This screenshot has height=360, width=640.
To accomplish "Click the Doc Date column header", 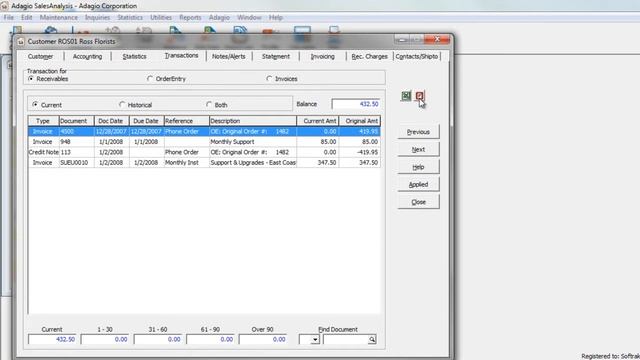I will tap(112, 121).
